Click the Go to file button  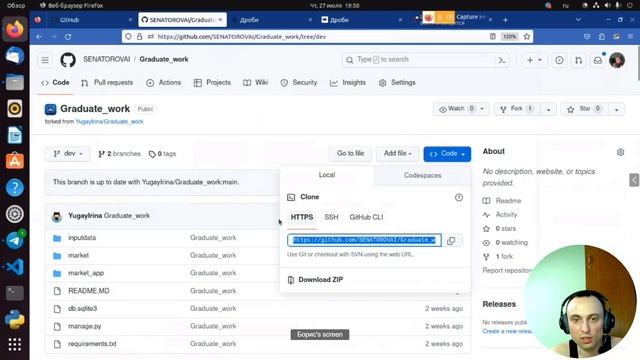point(350,153)
